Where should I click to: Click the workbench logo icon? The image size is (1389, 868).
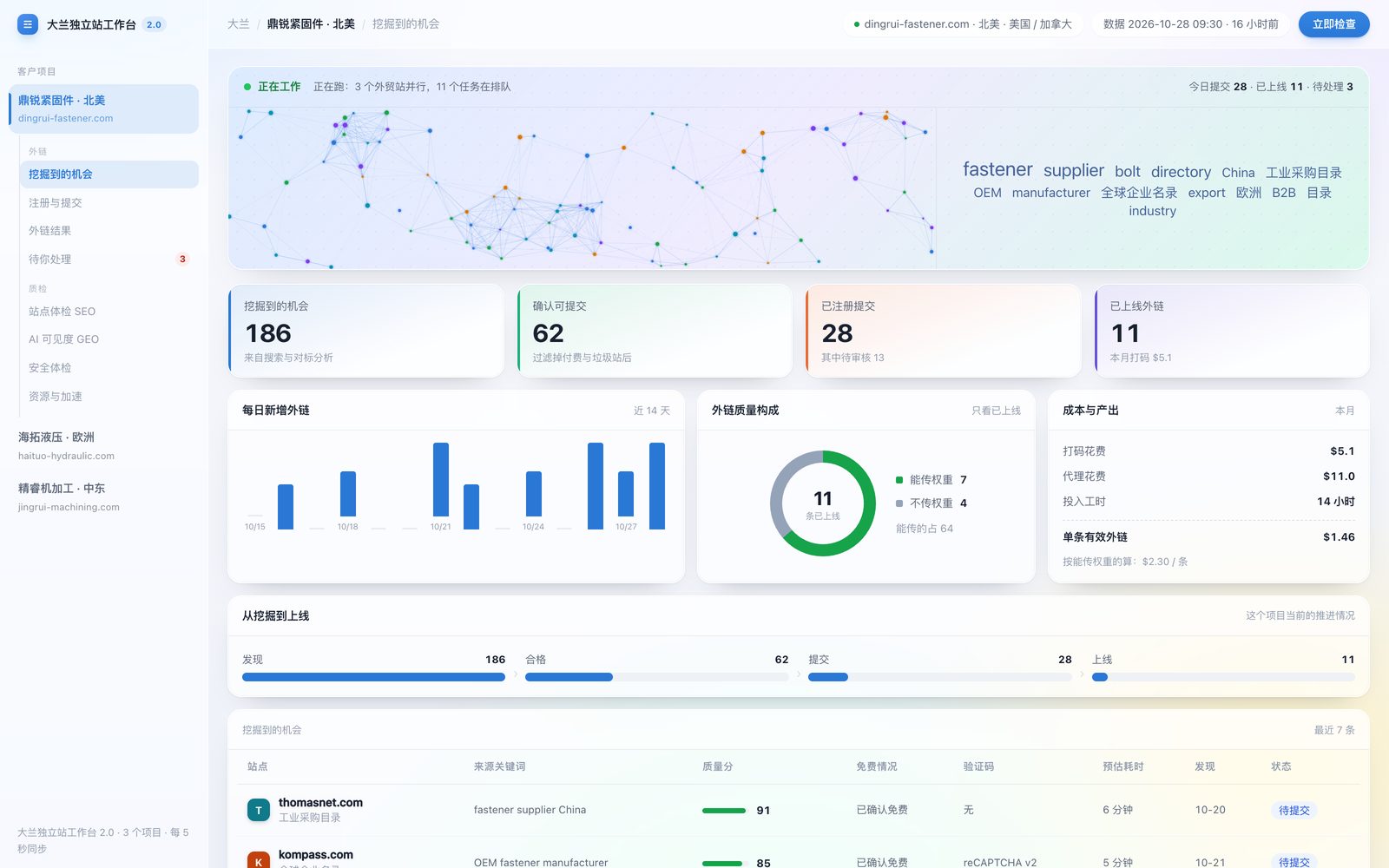[28, 24]
